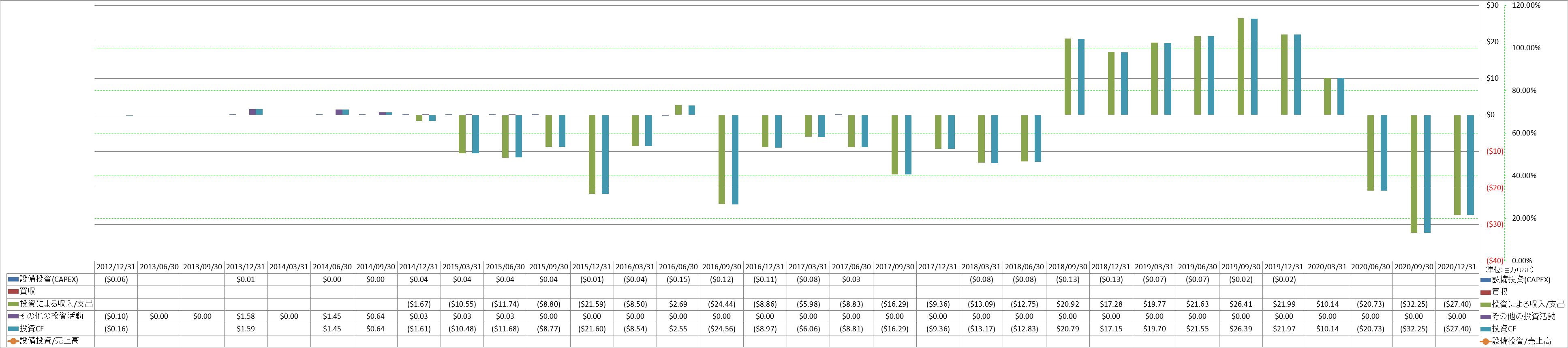Click the $26.39 投資CF cell
Image resolution: width=1568 pixels, height=348 pixels.
tap(1241, 329)
